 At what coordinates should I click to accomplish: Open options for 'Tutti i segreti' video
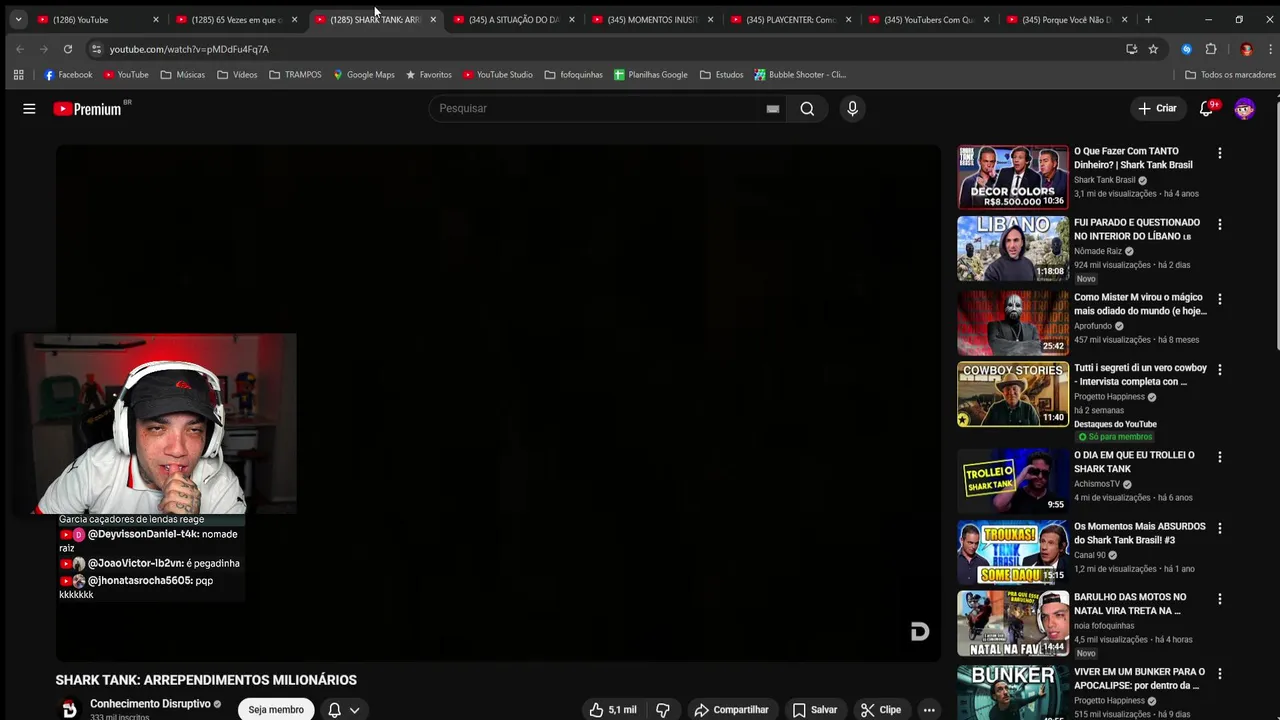pos(1219,369)
